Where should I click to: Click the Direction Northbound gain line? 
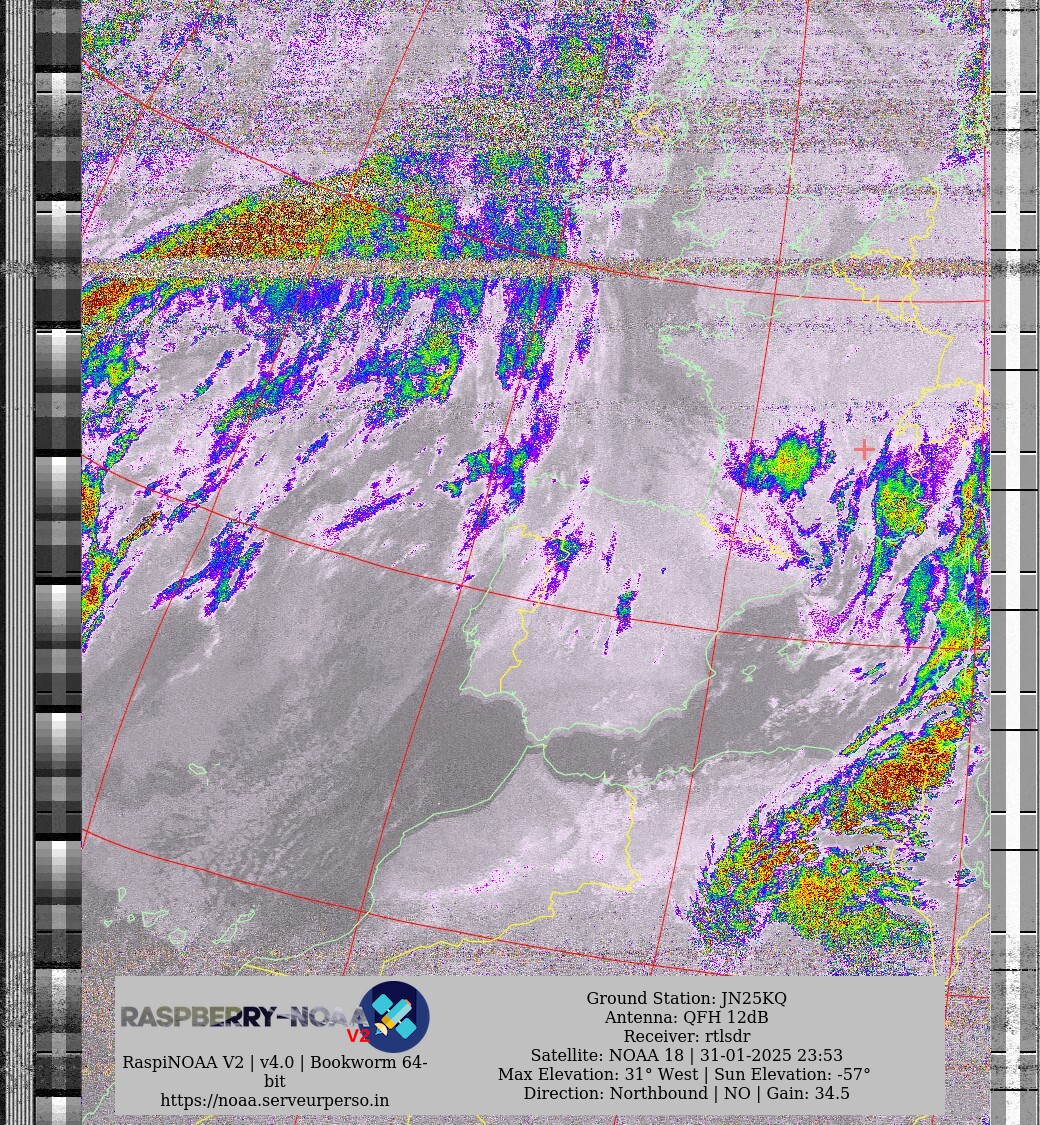(686, 1093)
